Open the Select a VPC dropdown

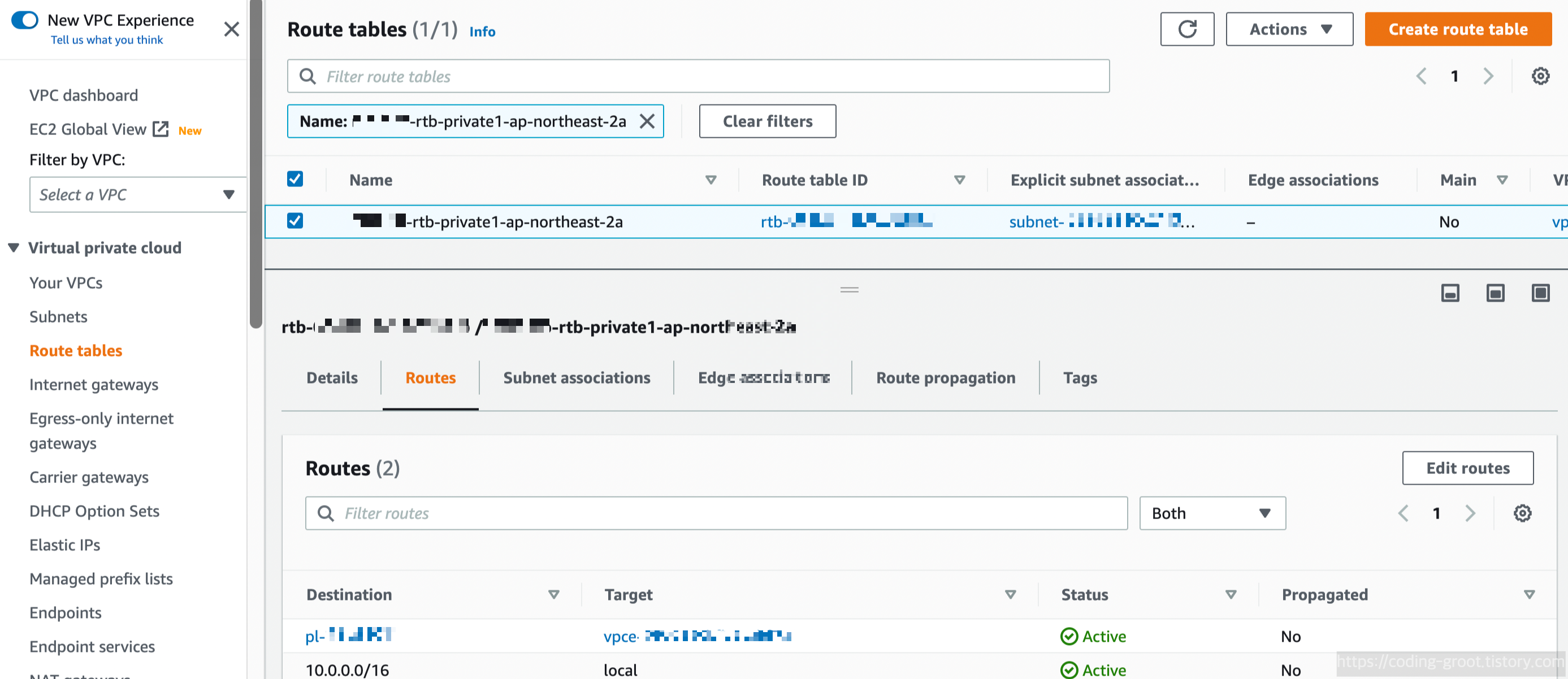tap(137, 195)
